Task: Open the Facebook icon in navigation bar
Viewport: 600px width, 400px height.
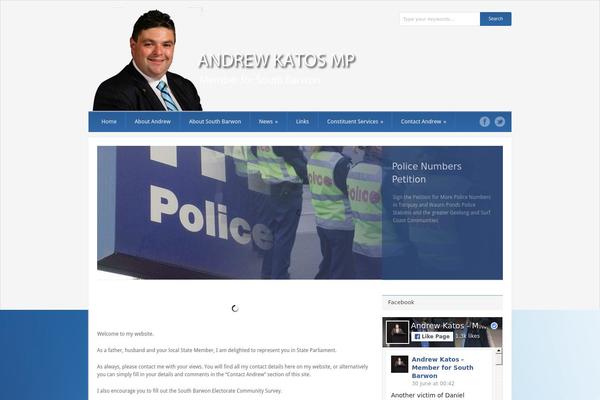Action: (x=484, y=122)
